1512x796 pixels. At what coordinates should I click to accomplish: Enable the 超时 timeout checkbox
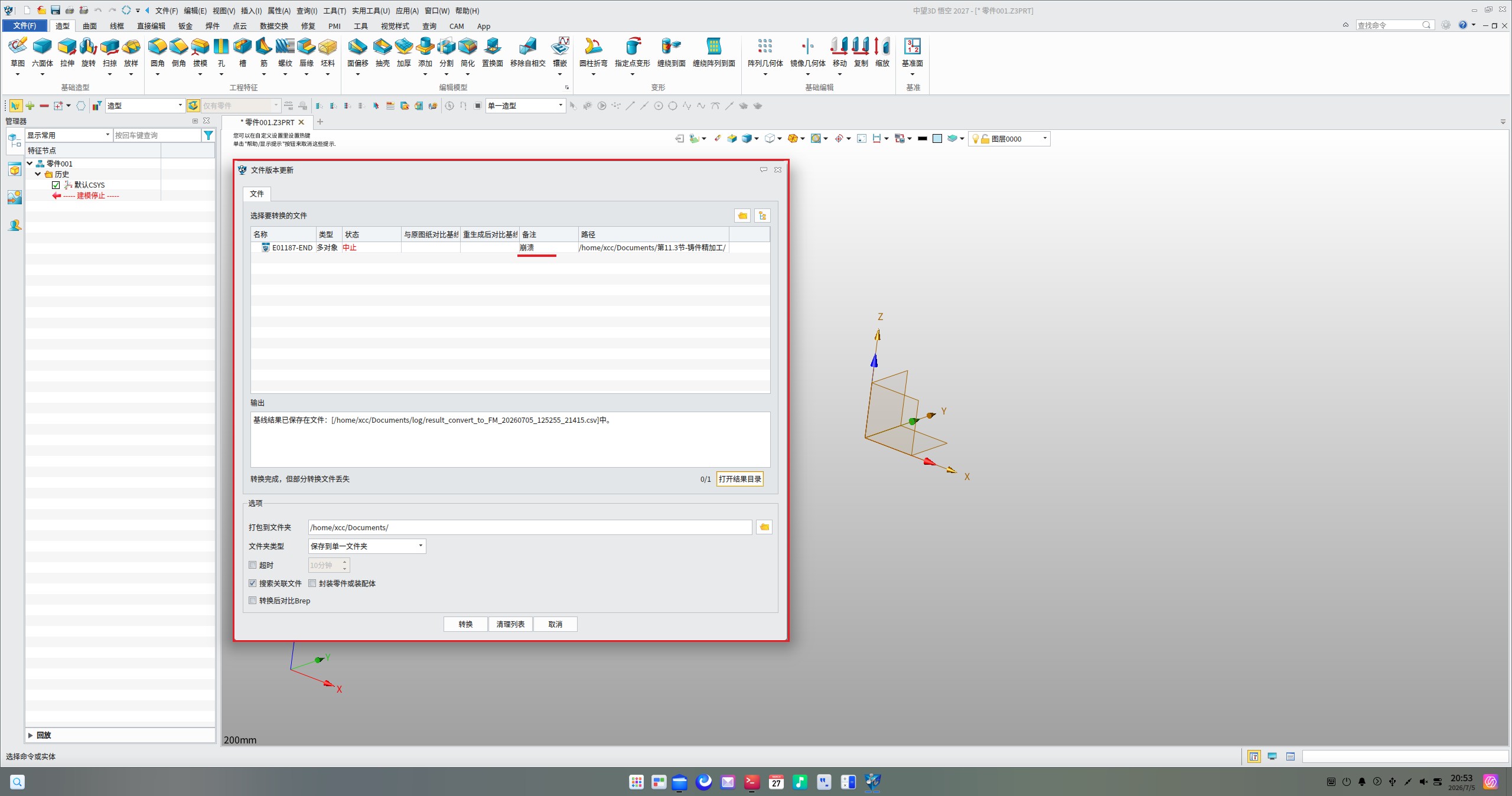253,565
